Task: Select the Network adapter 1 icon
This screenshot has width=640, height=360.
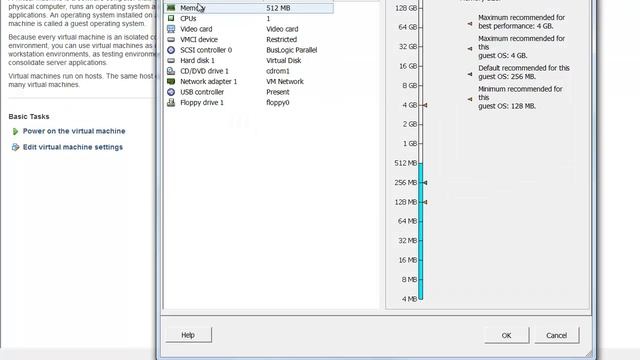Action: [171, 82]
